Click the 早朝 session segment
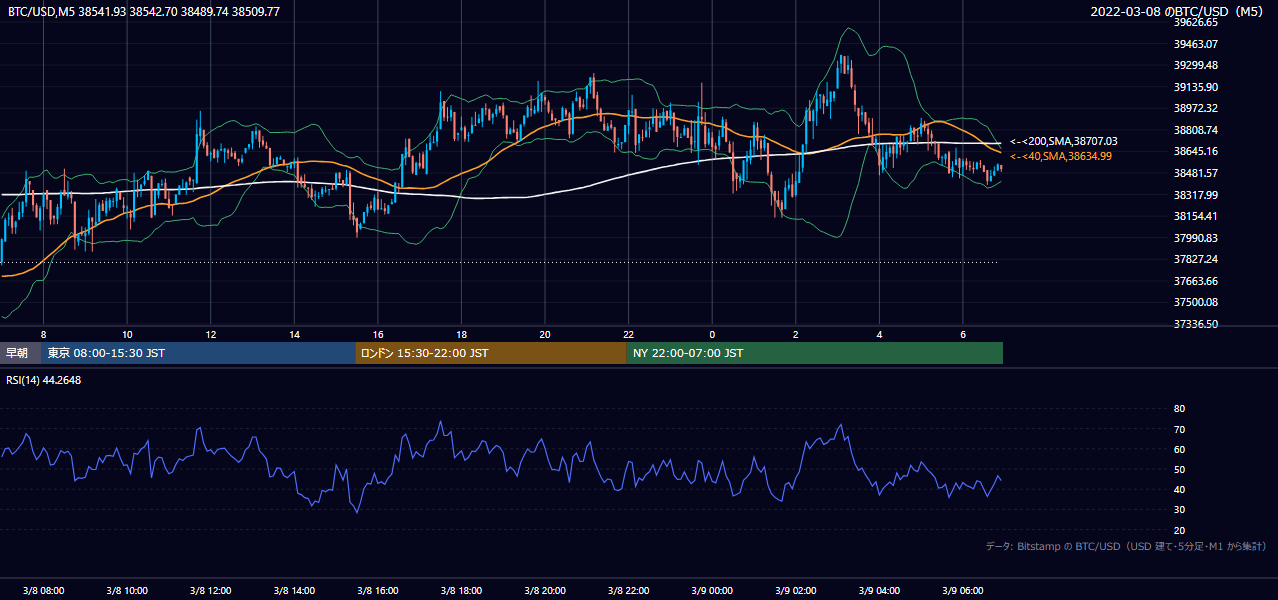Screen dimensions: 1278x600 [x=20, y=353]
